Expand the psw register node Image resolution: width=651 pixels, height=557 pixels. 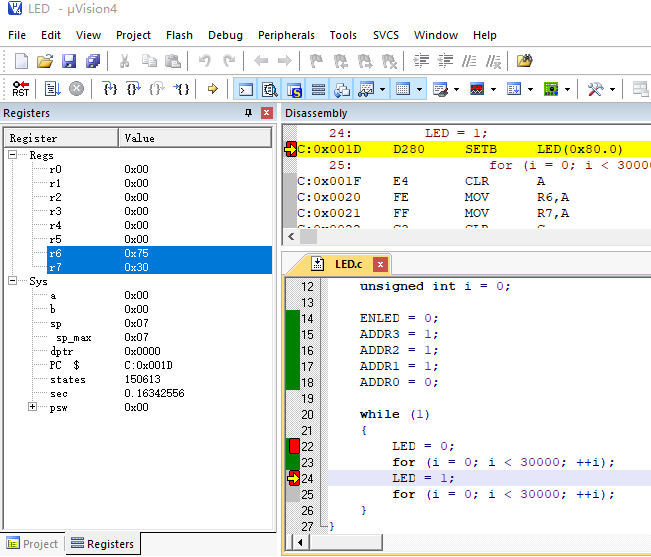coord(33,408)
